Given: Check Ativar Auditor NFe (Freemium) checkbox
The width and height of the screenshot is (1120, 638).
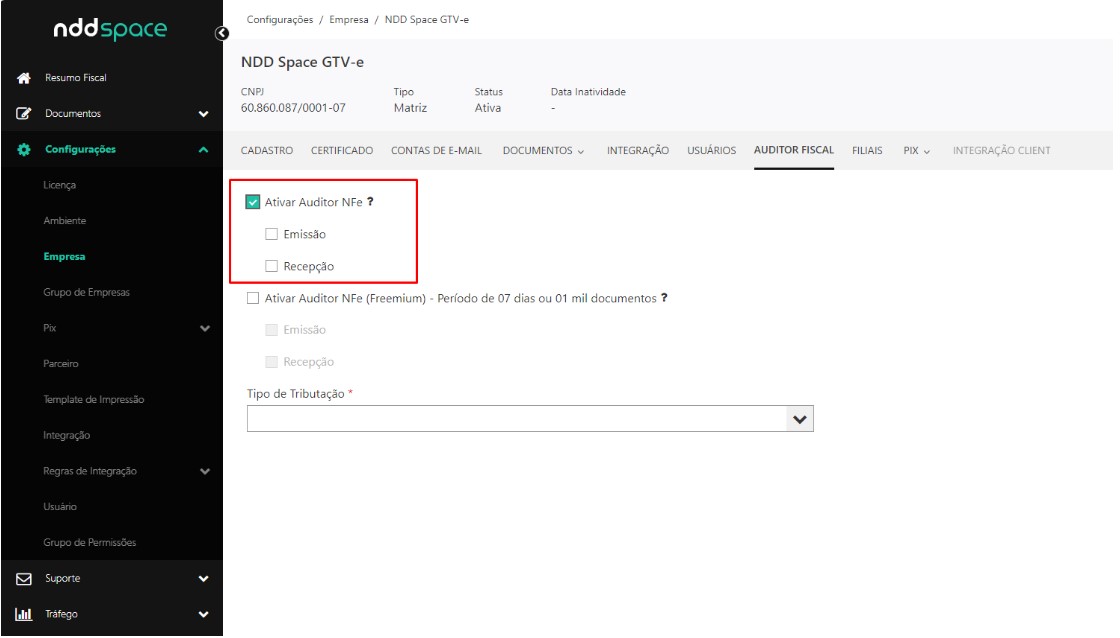Looking at the screenshot, I should pos(253,298).
